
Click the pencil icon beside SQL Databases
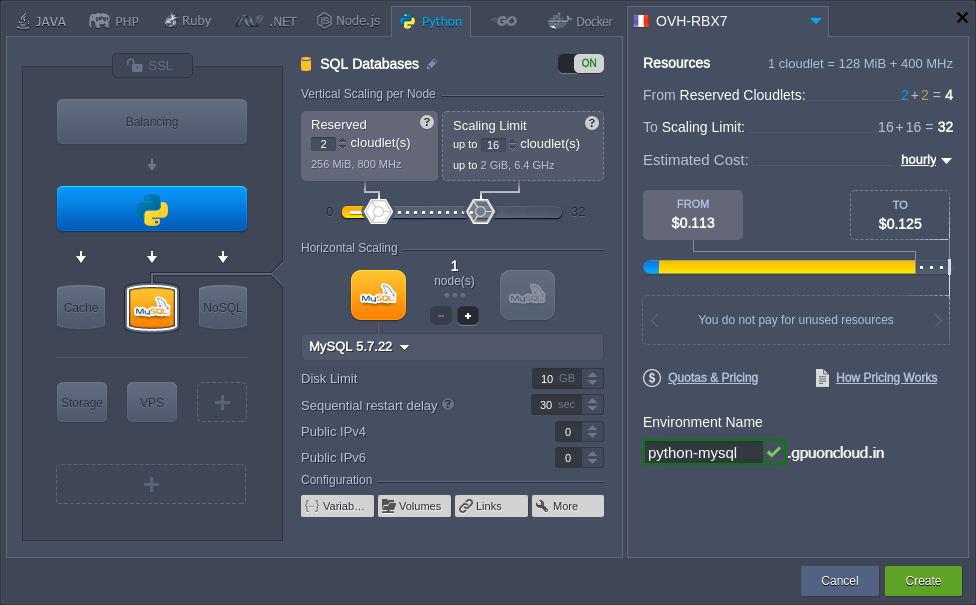(432, 65)
